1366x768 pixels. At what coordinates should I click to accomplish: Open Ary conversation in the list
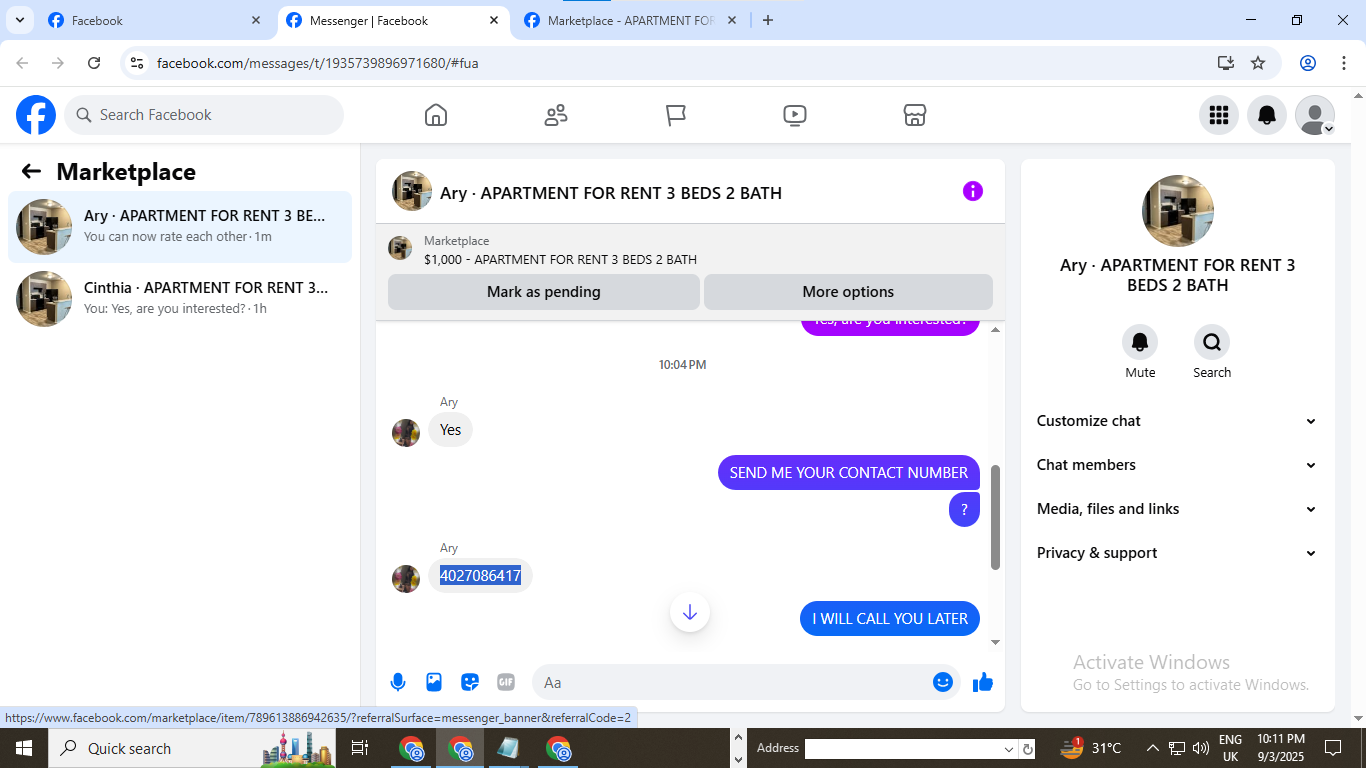180,227
